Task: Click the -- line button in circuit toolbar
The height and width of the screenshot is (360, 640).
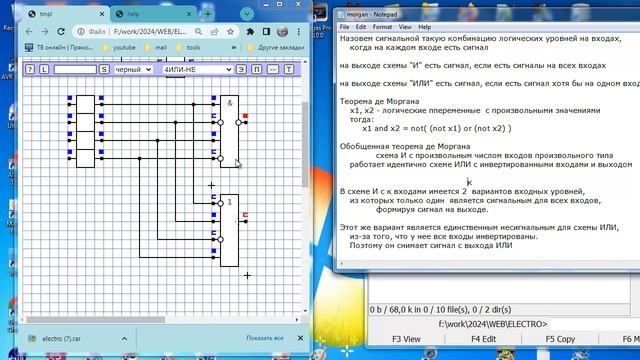Action: pos(273,69)
